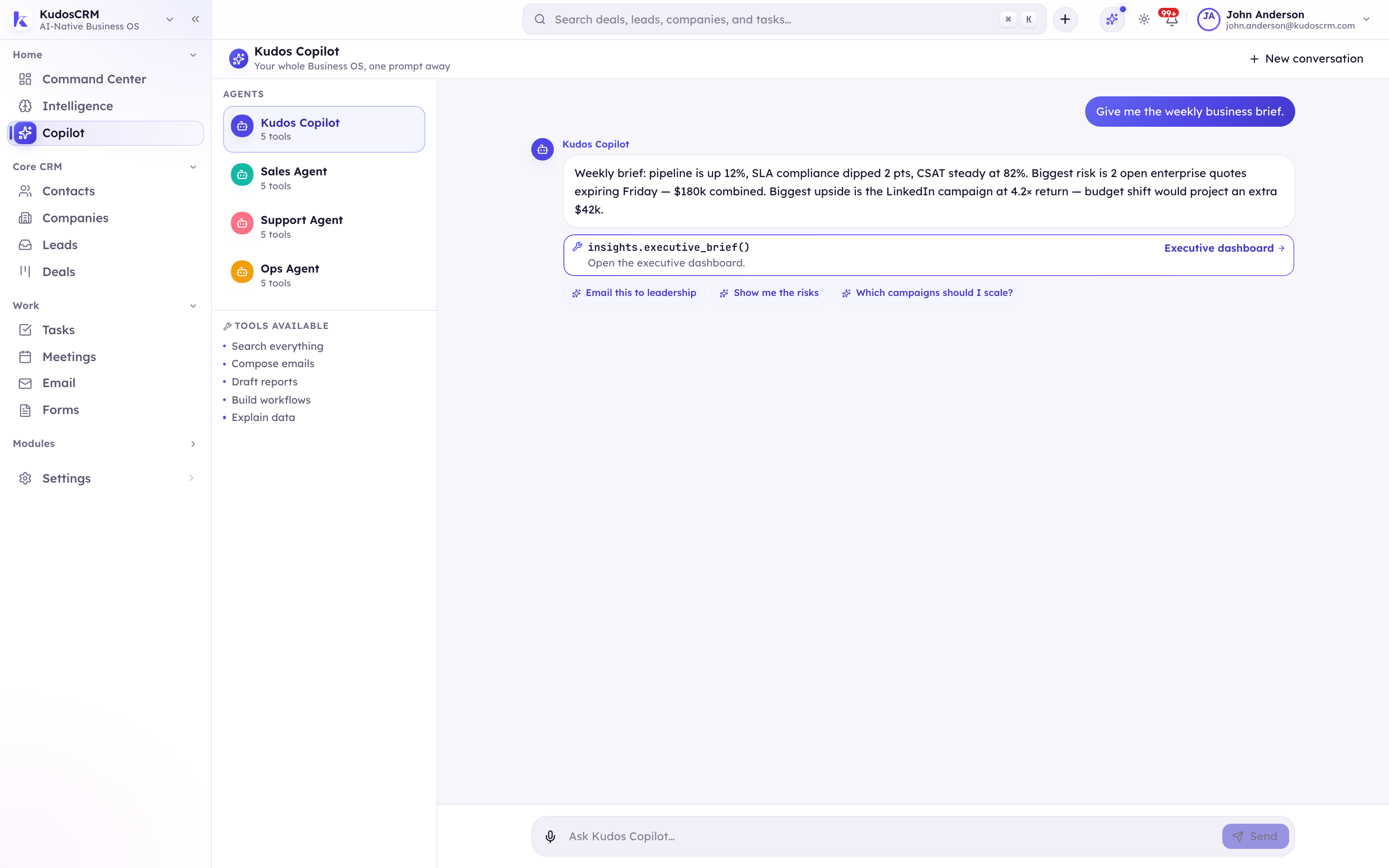Choose the Email this to leadership suggestion
This screenshot has height=868, width=1389.
pyautogui.click(x=634, y=293)
